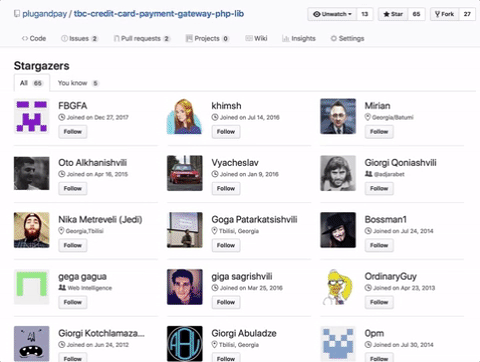480x362 pixels.
Task: Select the You know tab
Action: click(78, 83)
